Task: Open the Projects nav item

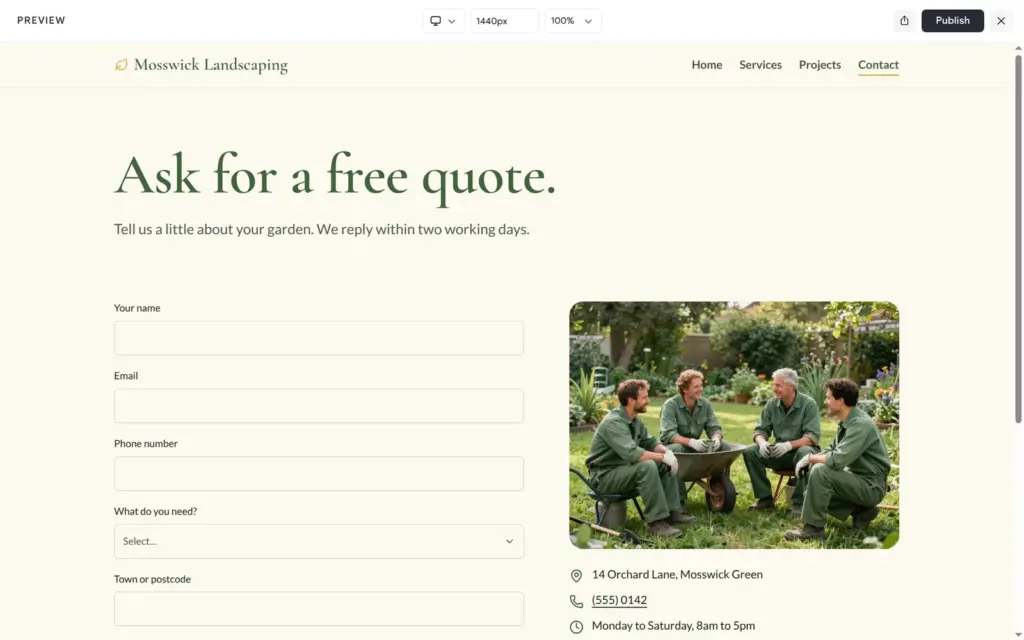Action: click(820, 65)
